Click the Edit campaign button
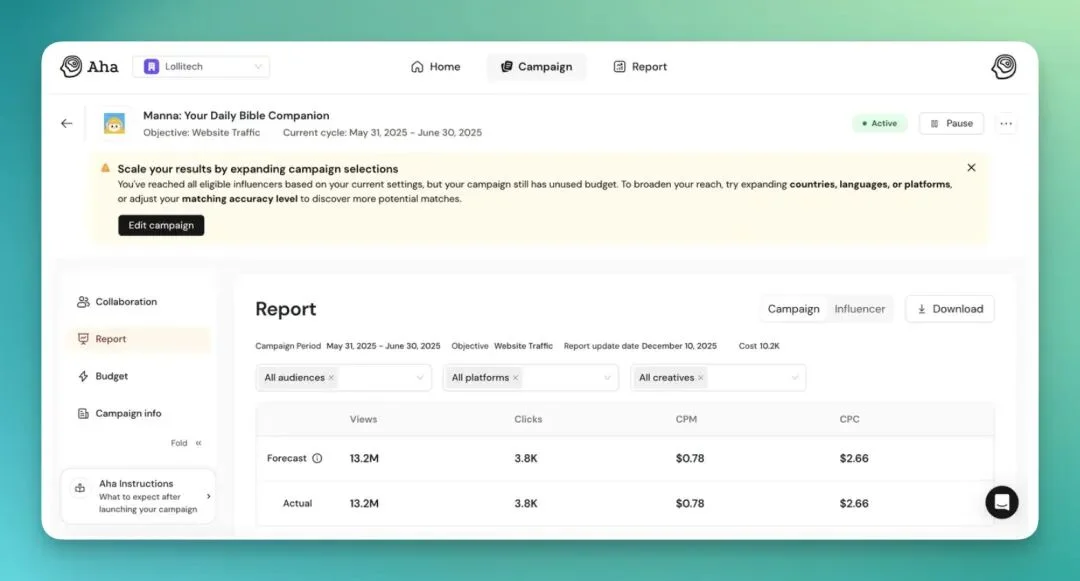 pos(161,226)
